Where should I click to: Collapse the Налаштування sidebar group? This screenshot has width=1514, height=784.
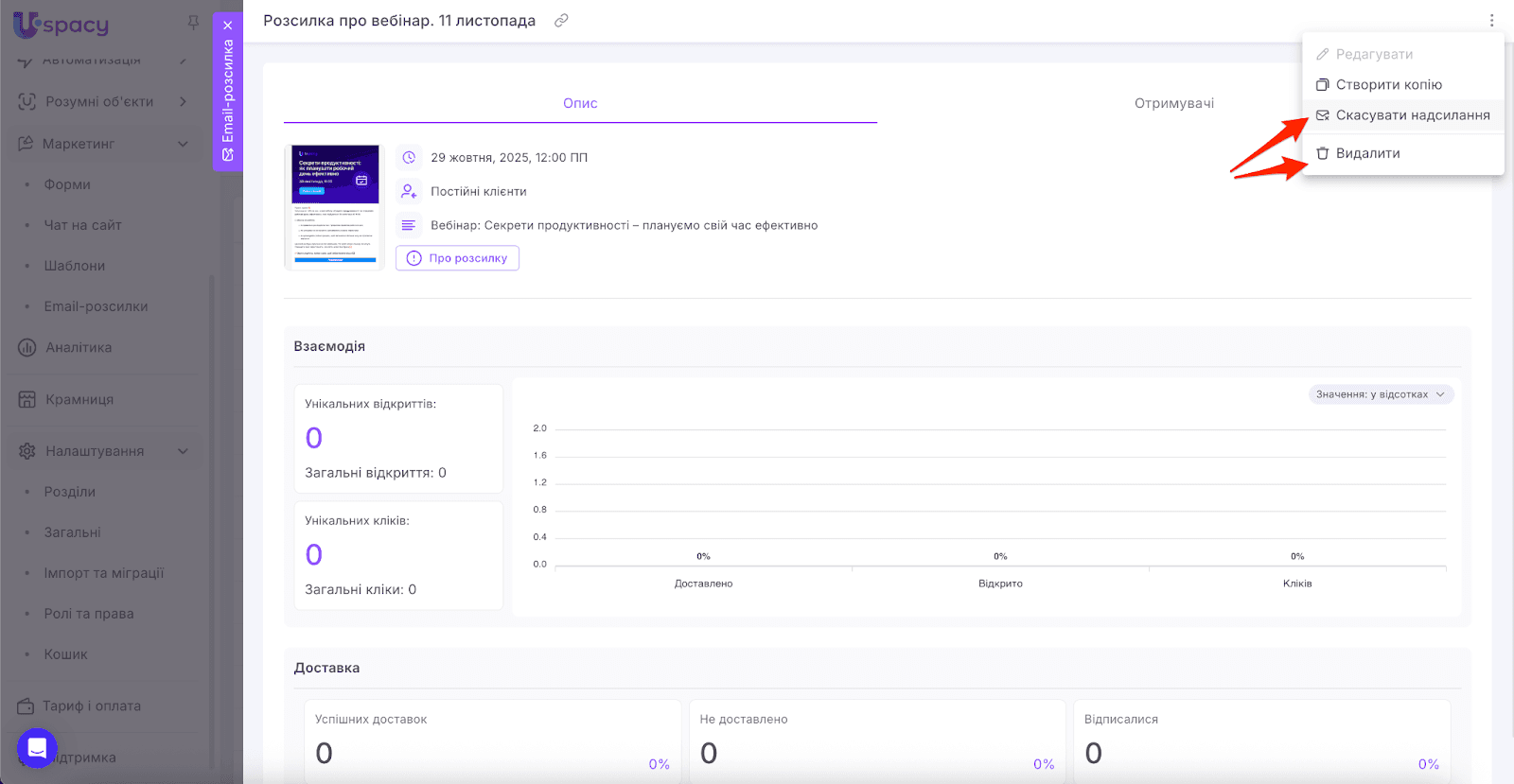pyautogui.click(x=183, y=451)
